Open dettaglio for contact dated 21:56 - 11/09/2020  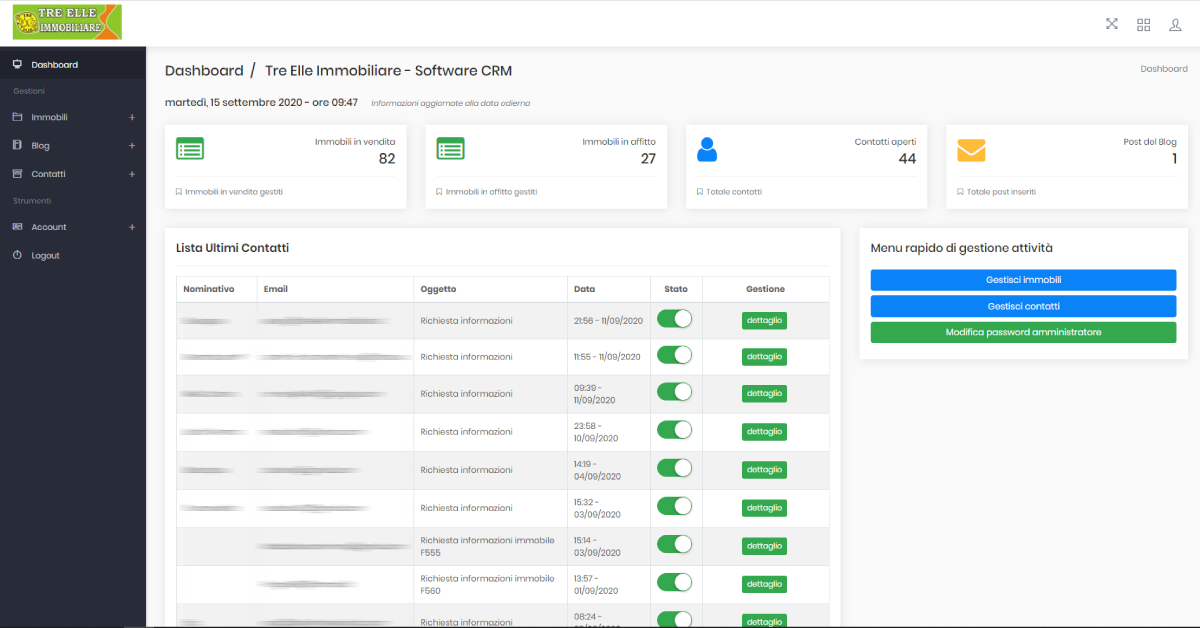(x=764, y=321)
